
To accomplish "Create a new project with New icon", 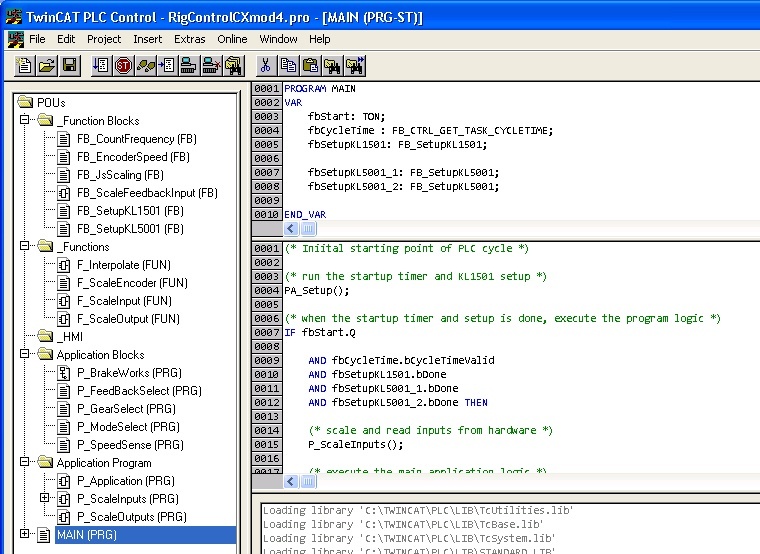I will pos(24,65).
